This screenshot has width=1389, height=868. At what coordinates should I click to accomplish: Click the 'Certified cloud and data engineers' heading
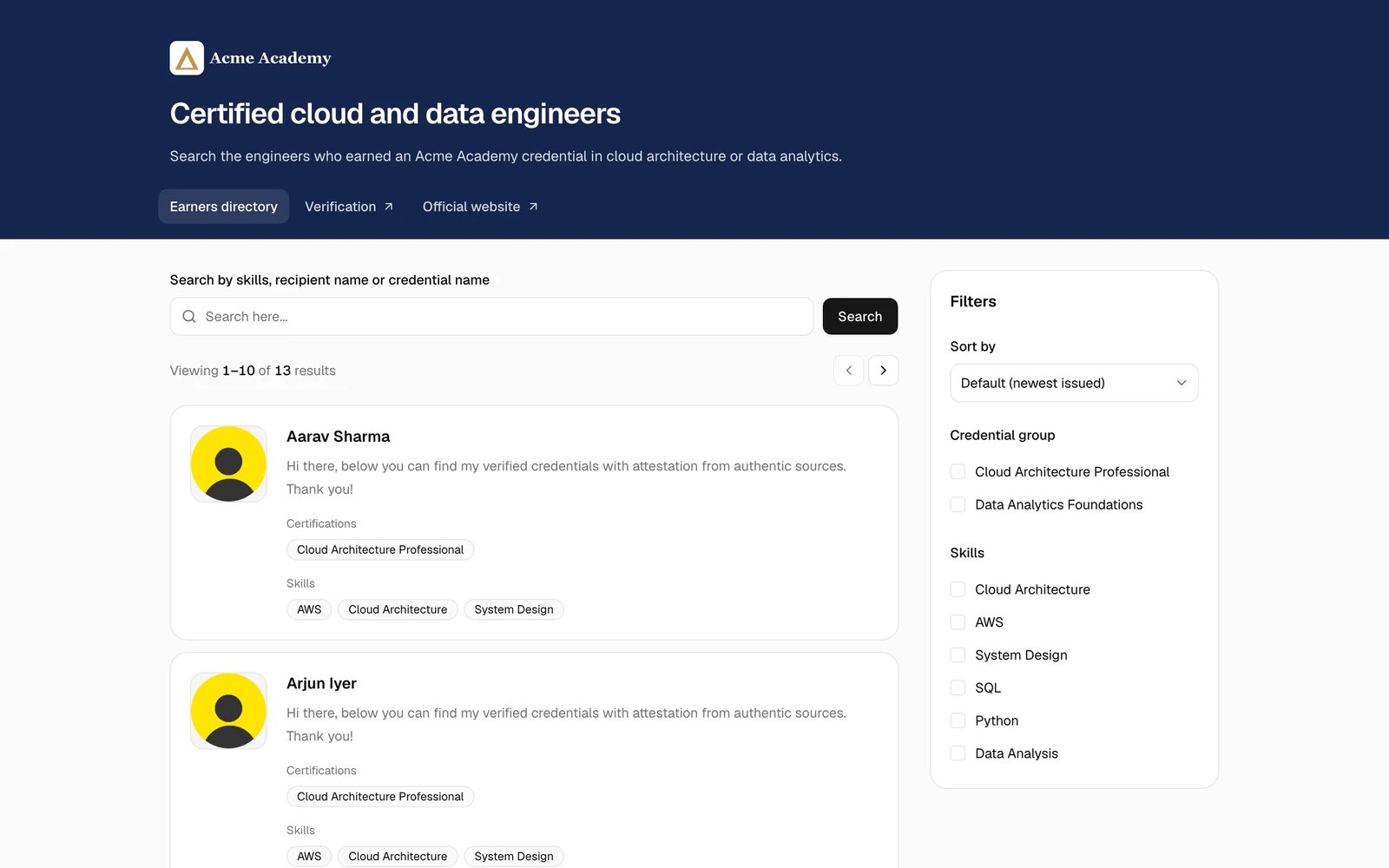point(395,114)
